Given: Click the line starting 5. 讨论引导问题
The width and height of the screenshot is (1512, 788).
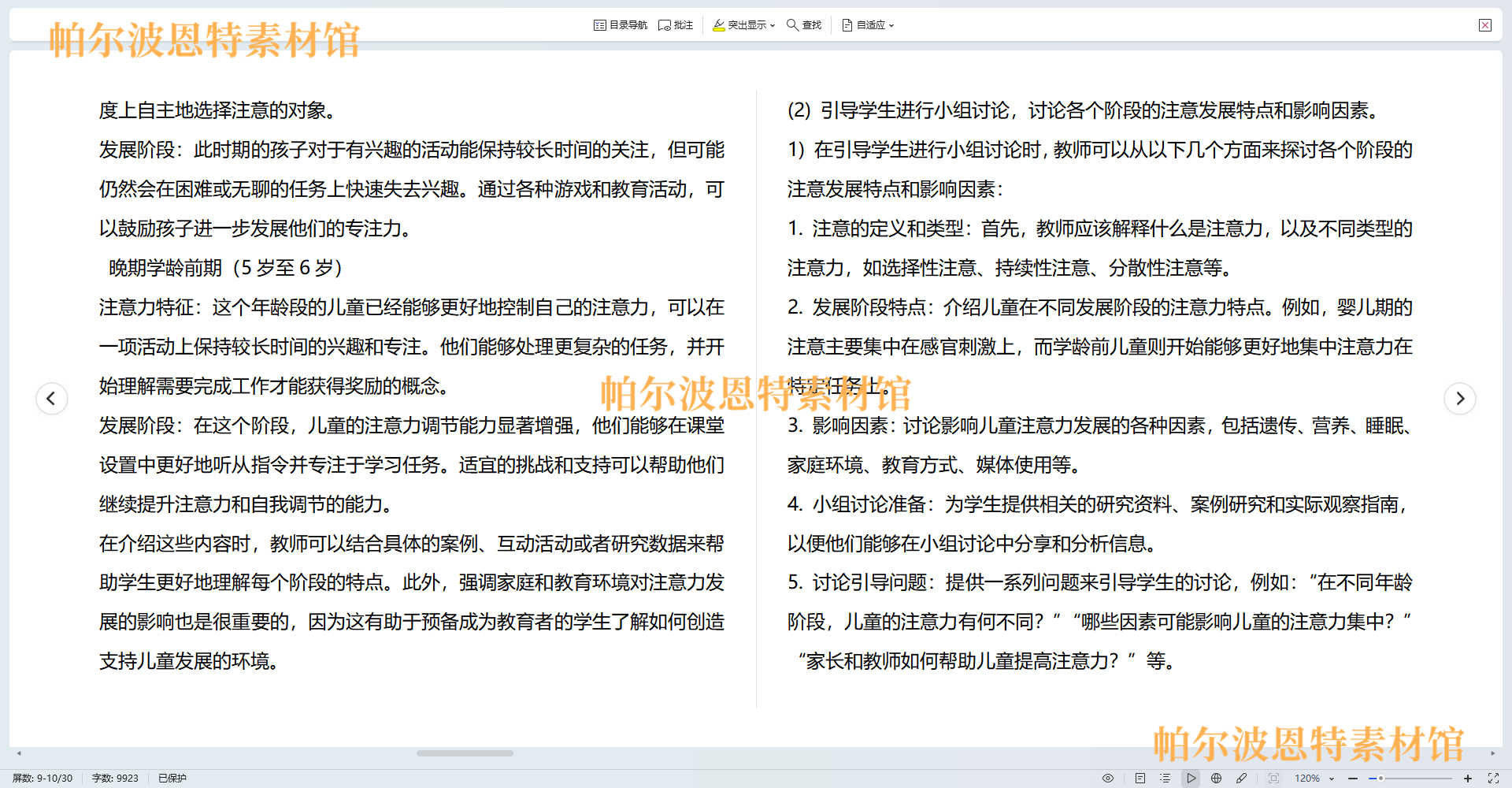Looking at the screenshot, I should coord(1100,582).
